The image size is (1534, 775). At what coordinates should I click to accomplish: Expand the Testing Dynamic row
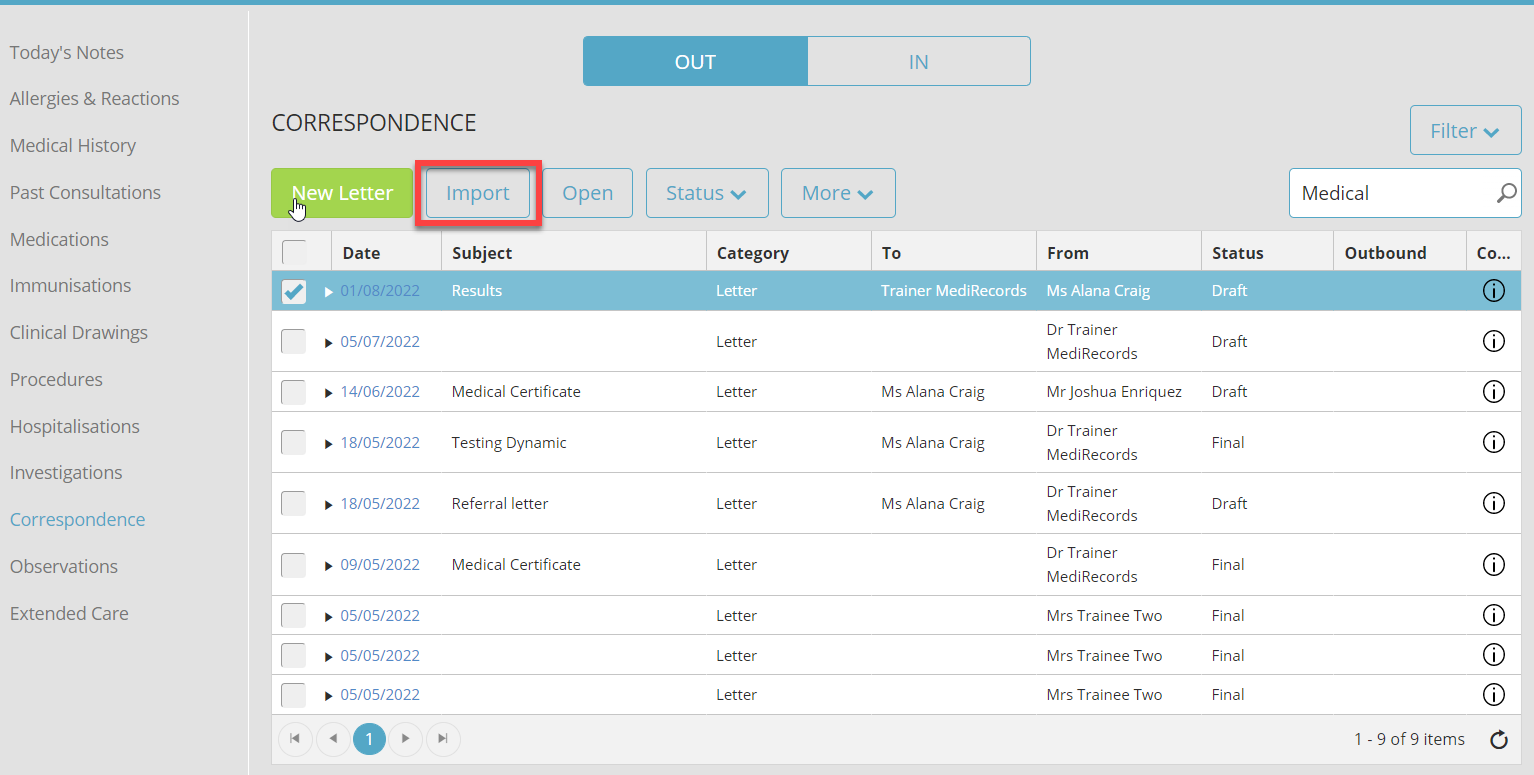(x=328, y=443)
